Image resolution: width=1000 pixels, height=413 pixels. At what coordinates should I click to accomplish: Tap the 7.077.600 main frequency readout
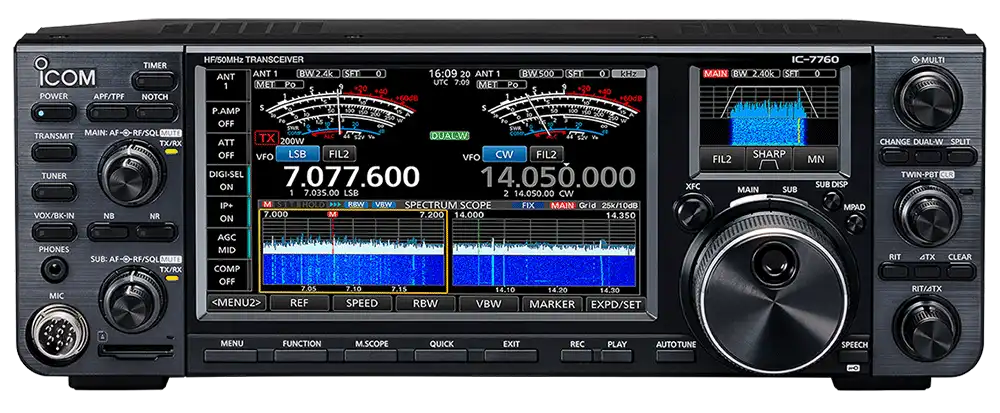pos(351,177)
